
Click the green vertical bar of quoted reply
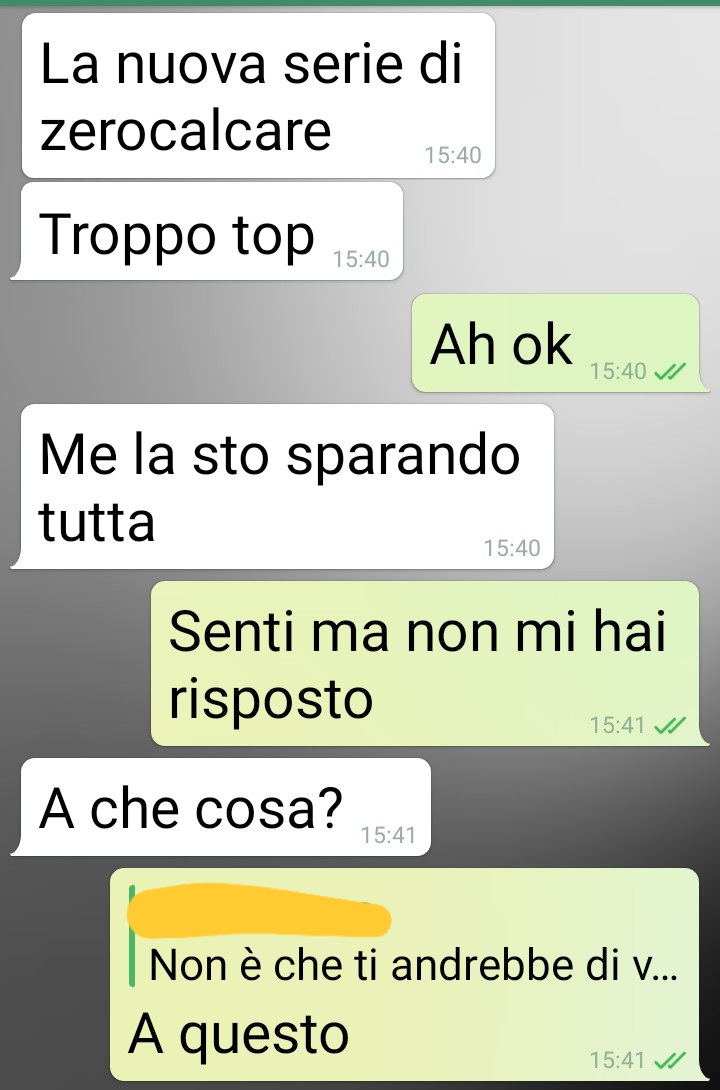[x=132, y=935]
